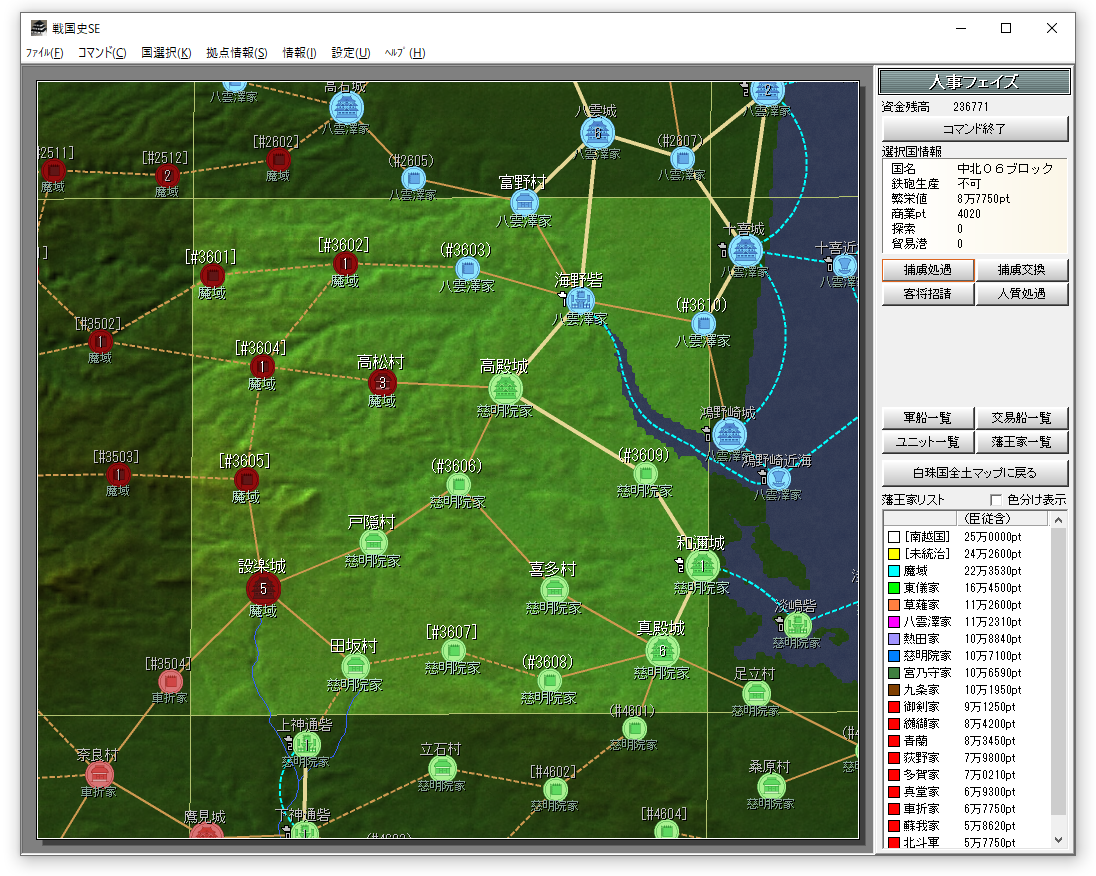Image resolution: width=1096 pixels, height=876 pixels.
Task: Enable the 色分け表示 checkbox
Action: [996, 500]
